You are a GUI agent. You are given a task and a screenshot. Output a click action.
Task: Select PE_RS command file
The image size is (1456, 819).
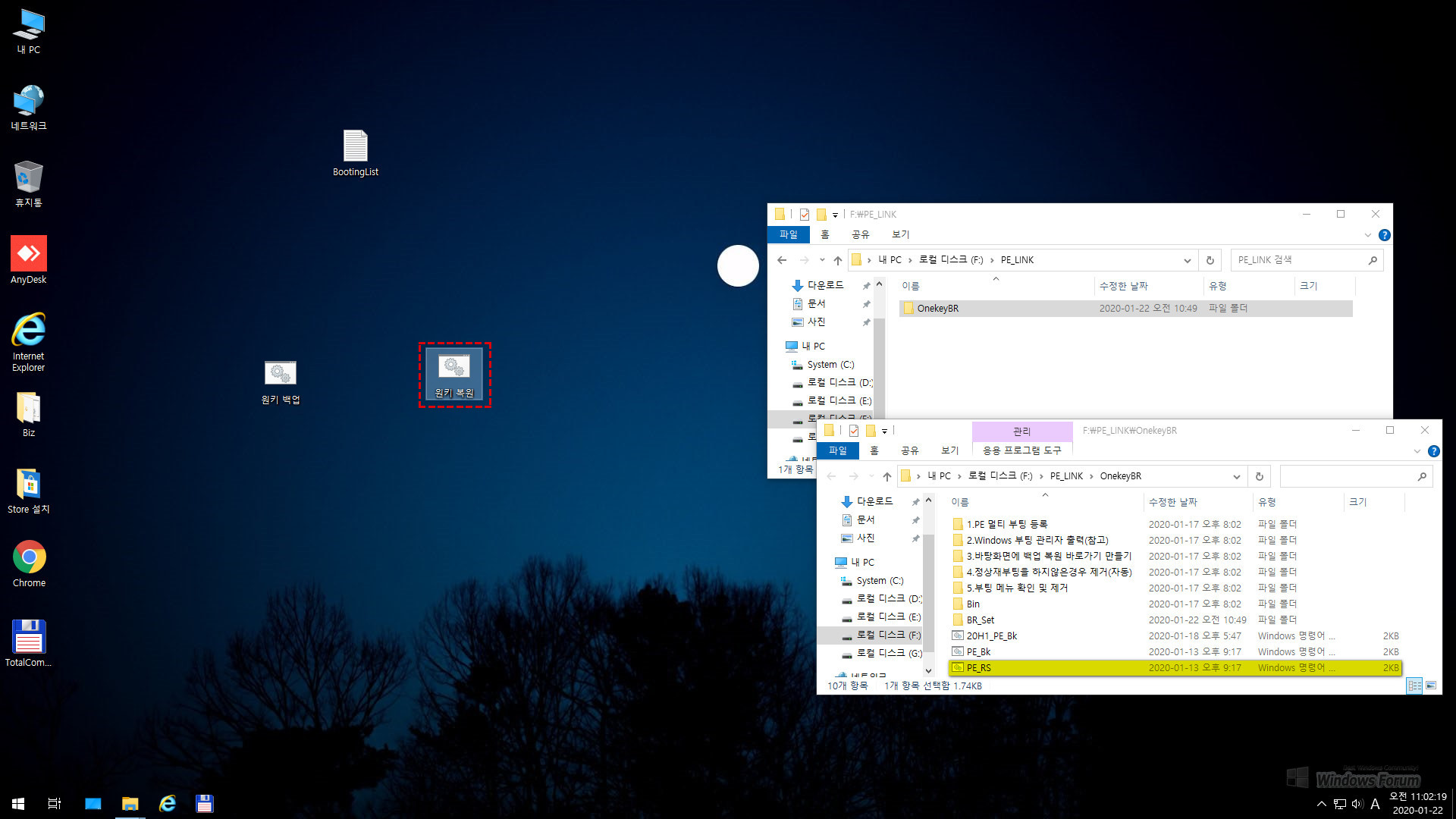point(978,667)
